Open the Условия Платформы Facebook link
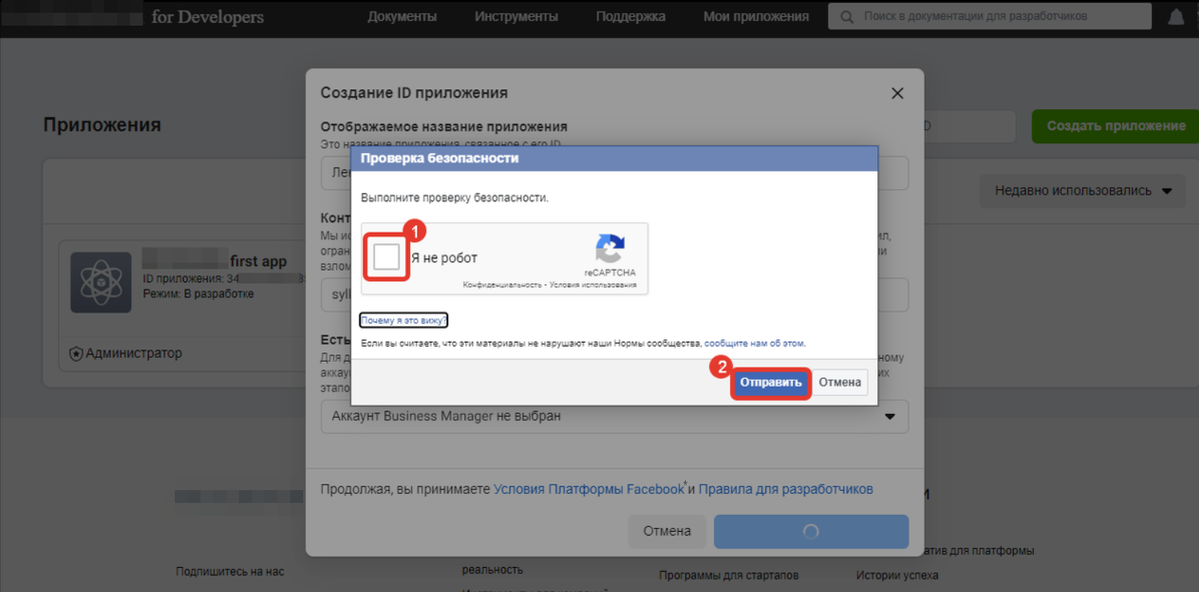 (x=588, y=489)
